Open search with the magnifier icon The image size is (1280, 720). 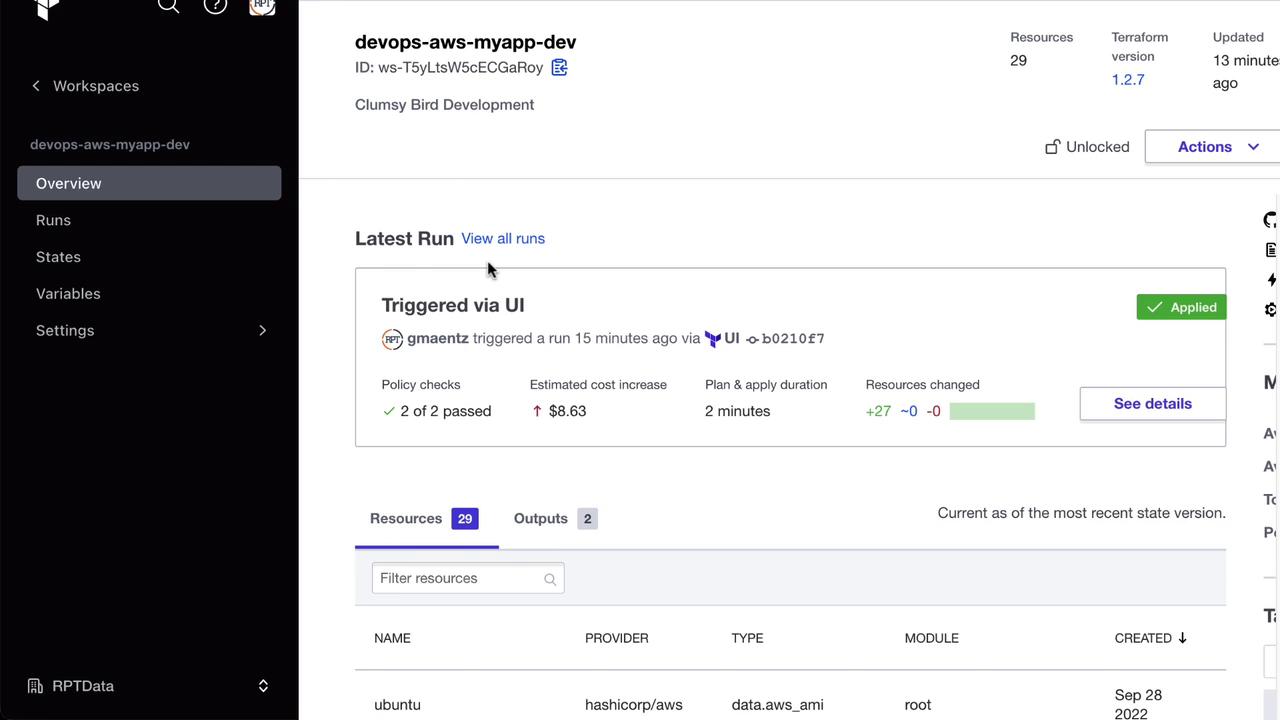point(168,5)
